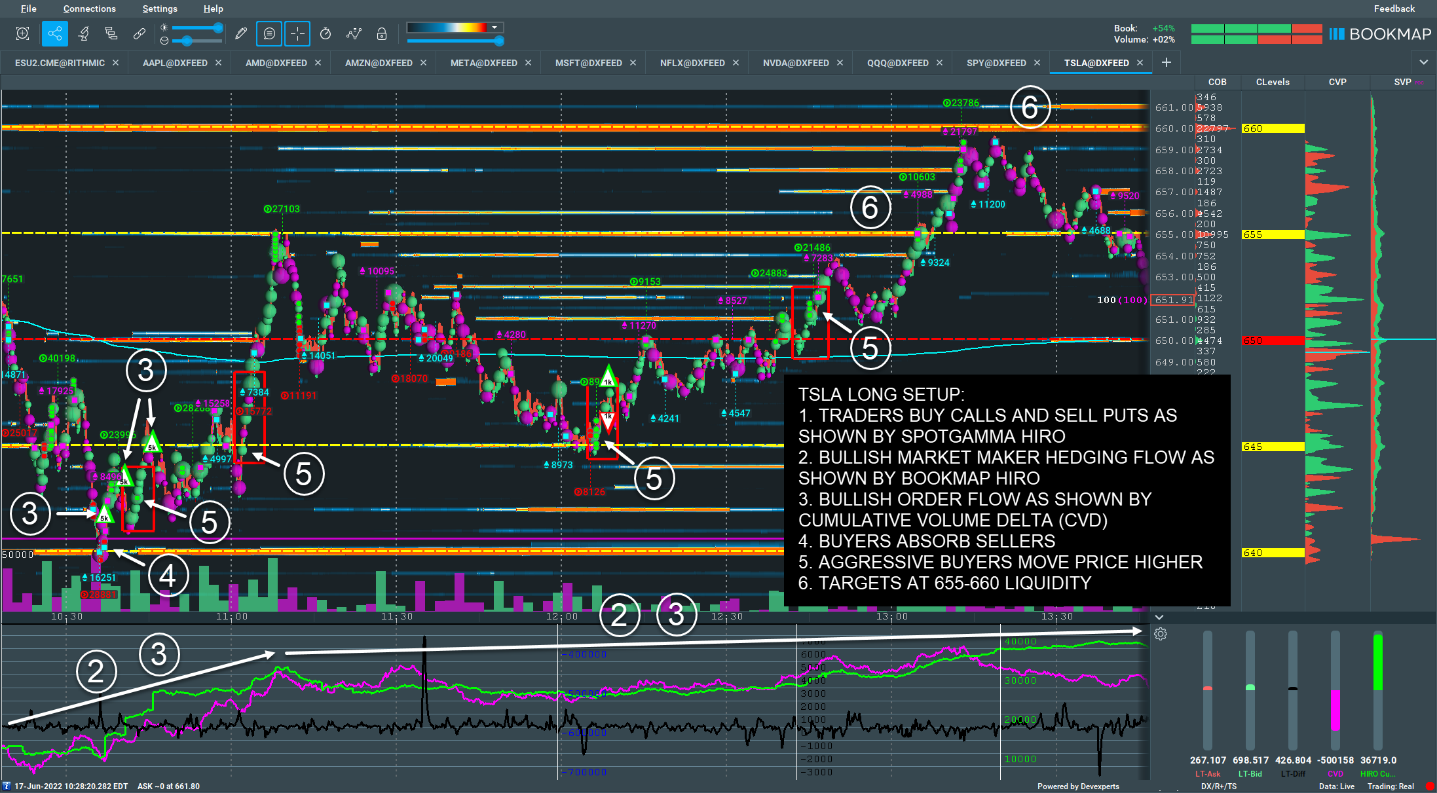
Task: Close the NVDA@DXFEED tab
Action: point(840,62)
